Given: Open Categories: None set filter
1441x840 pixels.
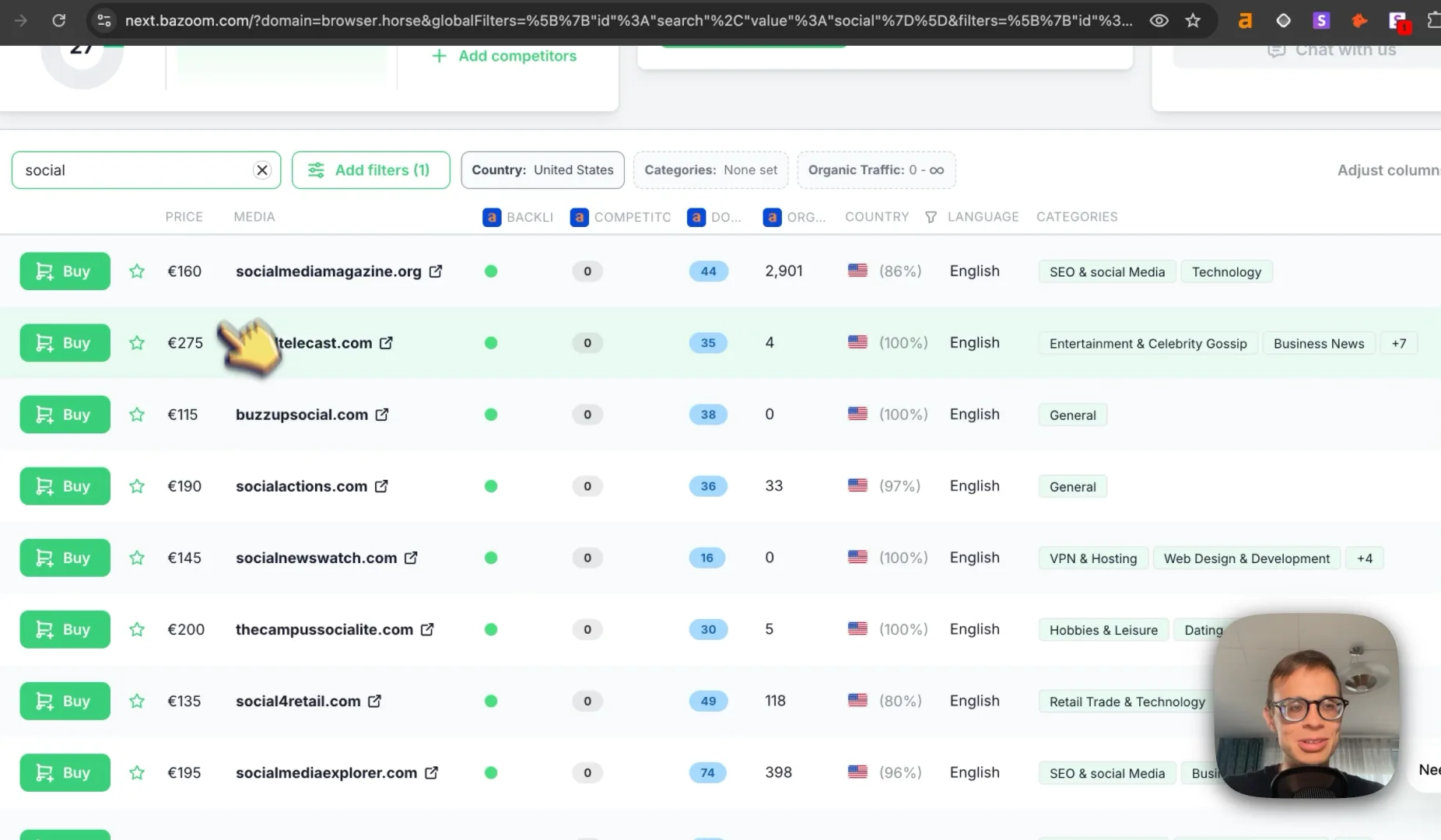Looking at the screenshot, I should point(710,170).
